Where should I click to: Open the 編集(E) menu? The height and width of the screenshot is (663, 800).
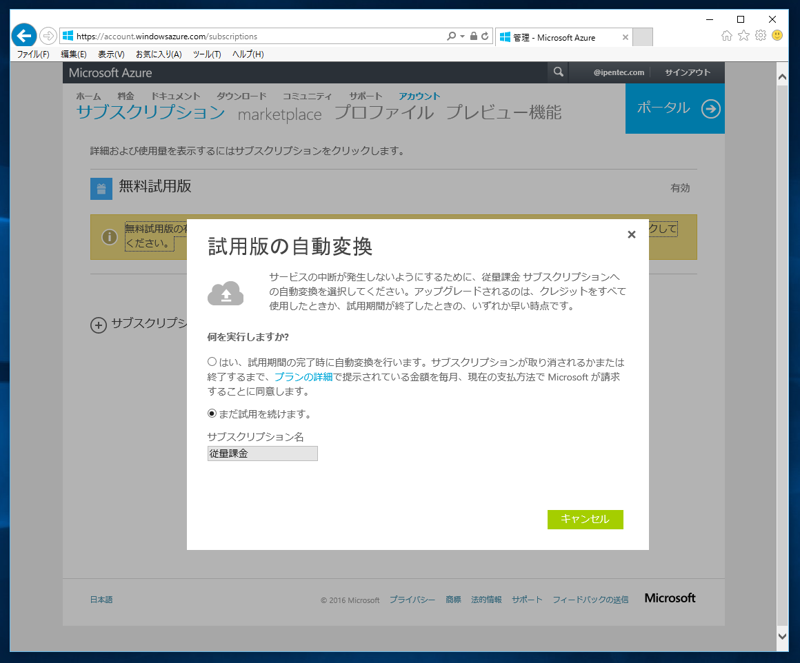[73, 54]
